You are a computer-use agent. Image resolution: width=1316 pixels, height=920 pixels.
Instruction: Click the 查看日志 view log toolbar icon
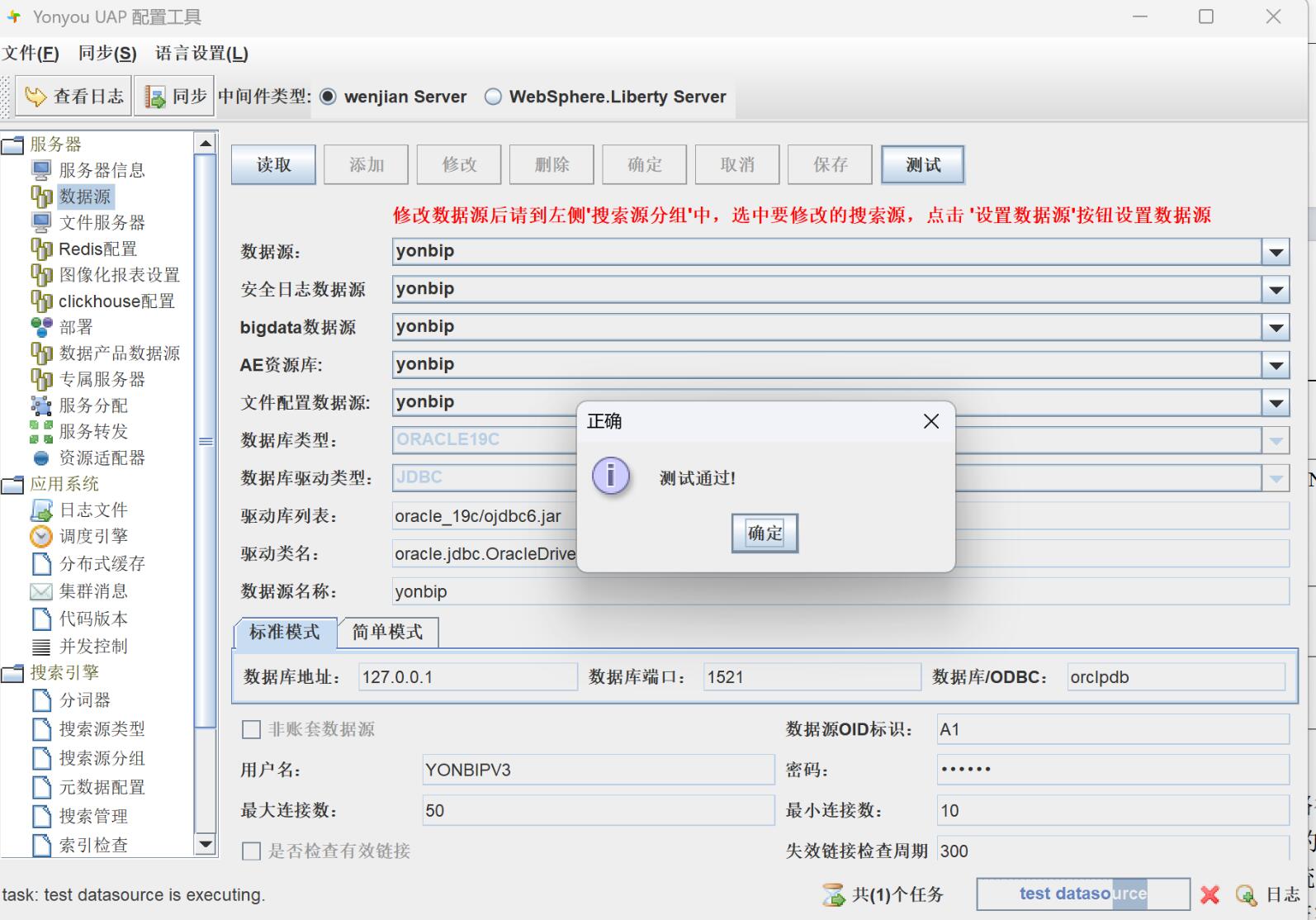point(36,97)
